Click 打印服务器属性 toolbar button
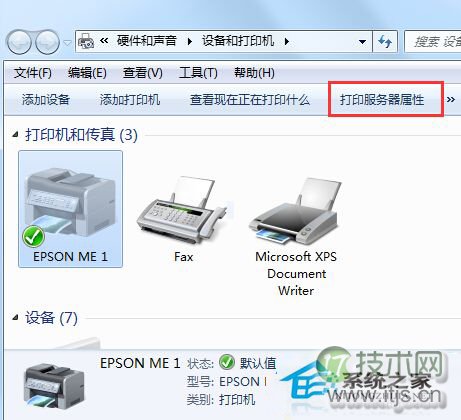The height and width of the screenshot is (420, 461). [x=382, y=99]
